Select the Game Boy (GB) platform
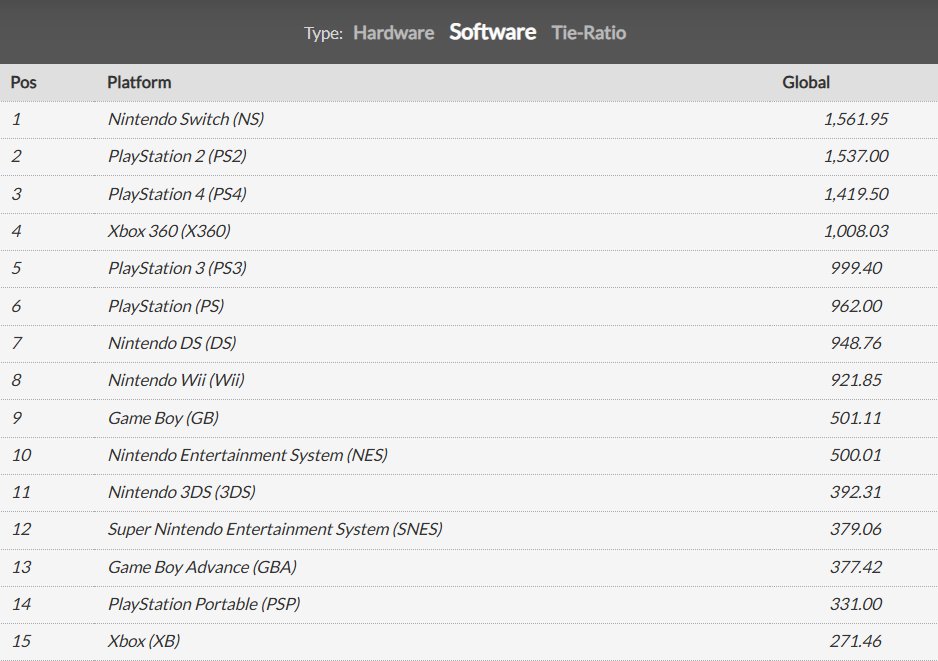The height and width of the screenshot is (661, 938). [163, 418]
